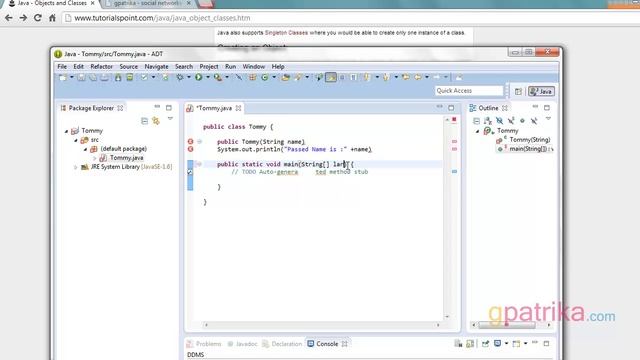
Task: Click the Open Perspective icon
Action: point(518,91)
